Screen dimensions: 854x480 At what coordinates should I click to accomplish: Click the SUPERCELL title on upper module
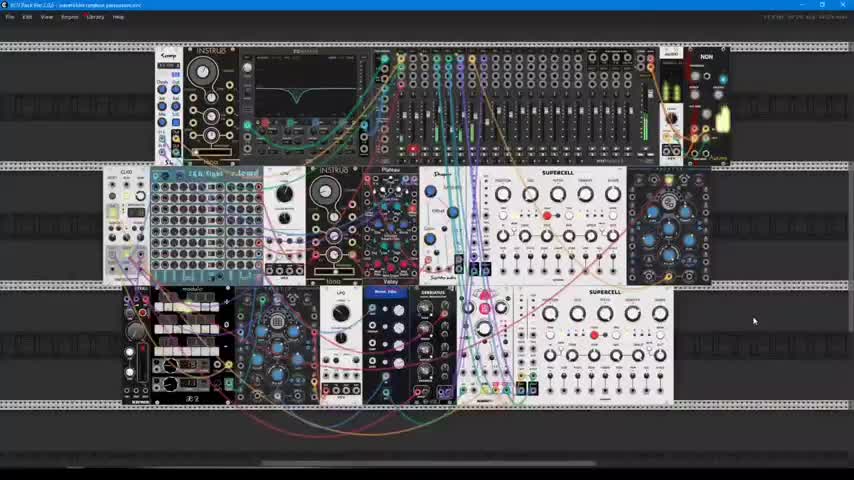(558, 173)
